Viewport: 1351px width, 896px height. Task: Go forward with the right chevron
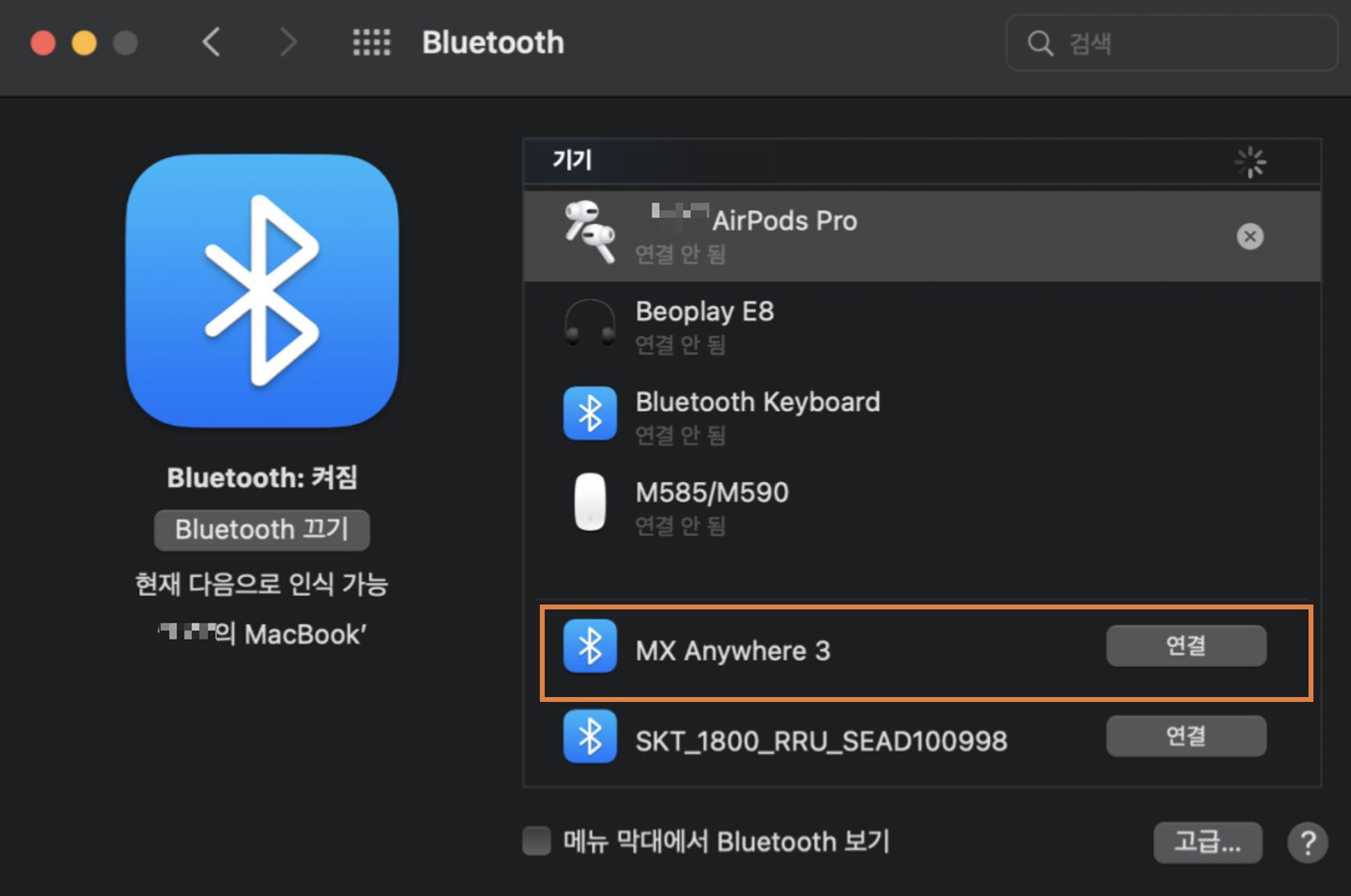[x=288, y=42]
